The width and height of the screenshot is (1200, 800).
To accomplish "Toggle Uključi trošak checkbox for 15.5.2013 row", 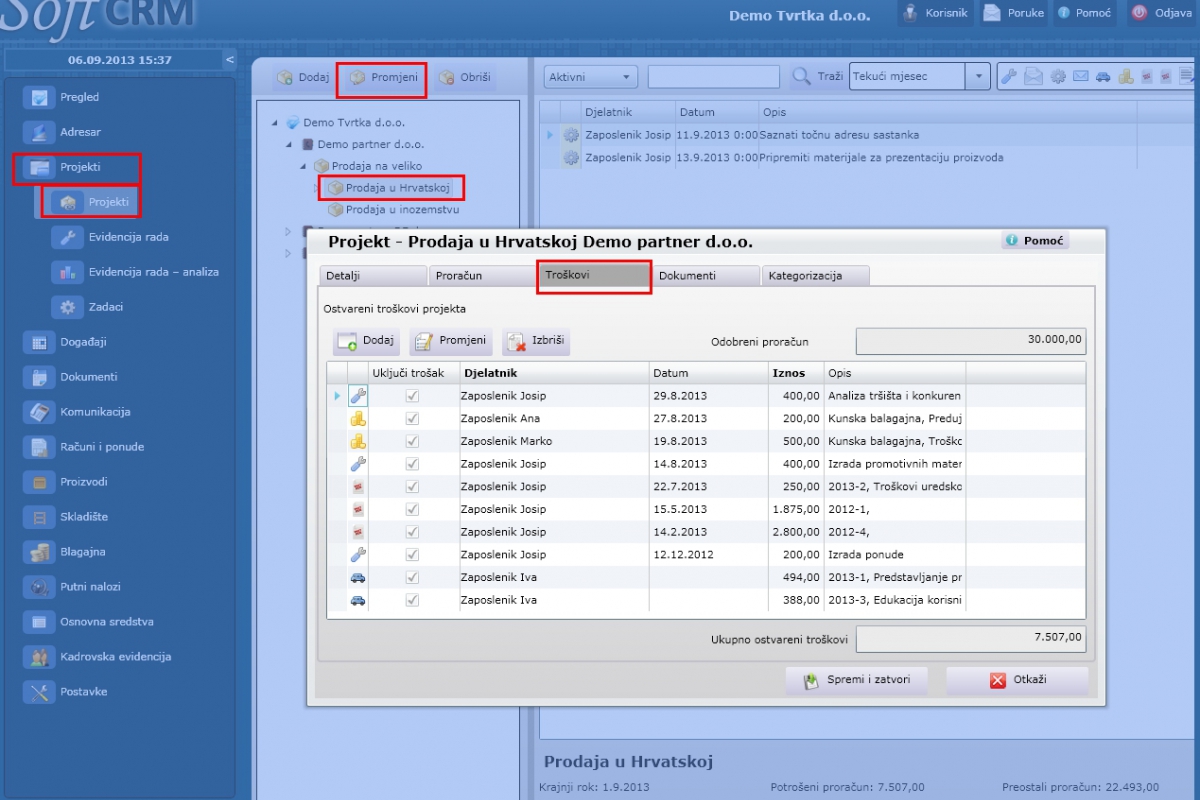I will (x=412, y=510).
